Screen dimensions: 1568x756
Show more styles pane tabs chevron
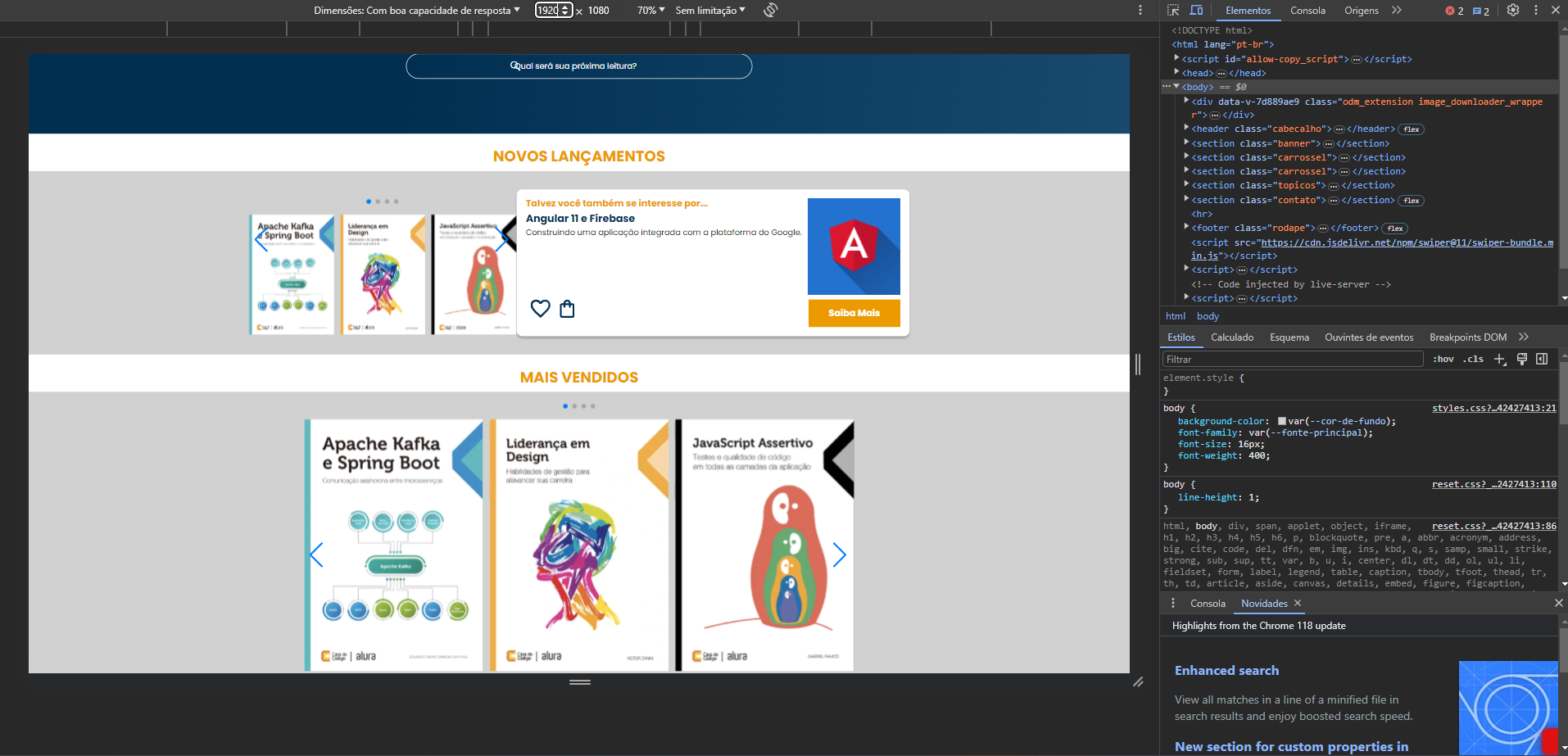(x=1524, y=337)
